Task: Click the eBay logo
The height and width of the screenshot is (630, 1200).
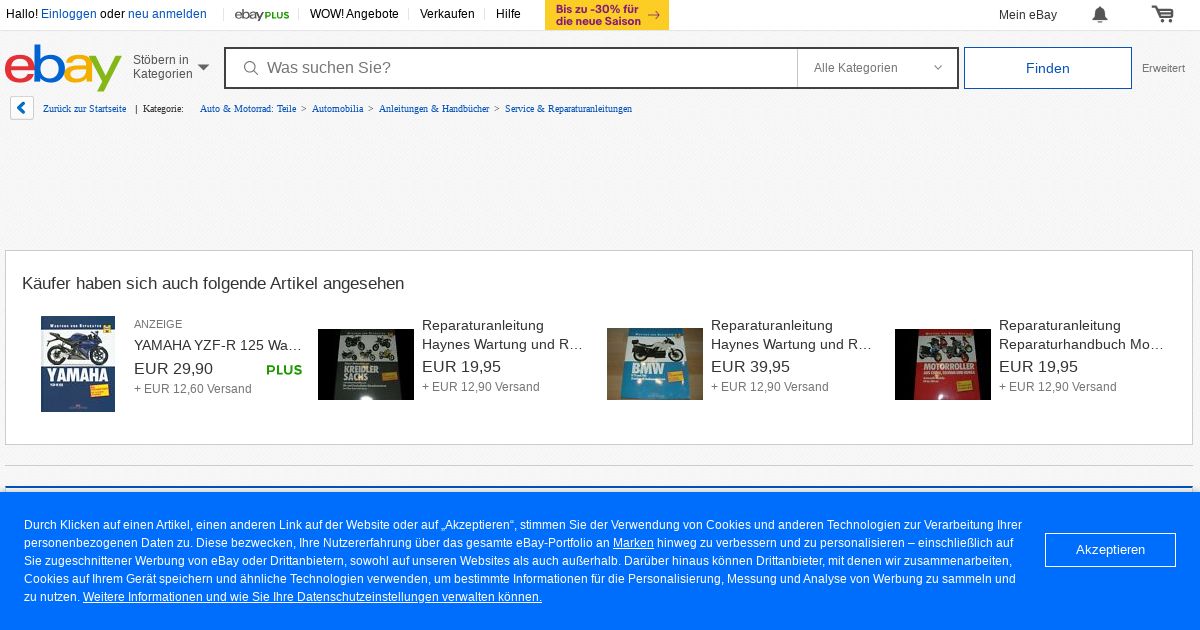Action: [63, 67]
